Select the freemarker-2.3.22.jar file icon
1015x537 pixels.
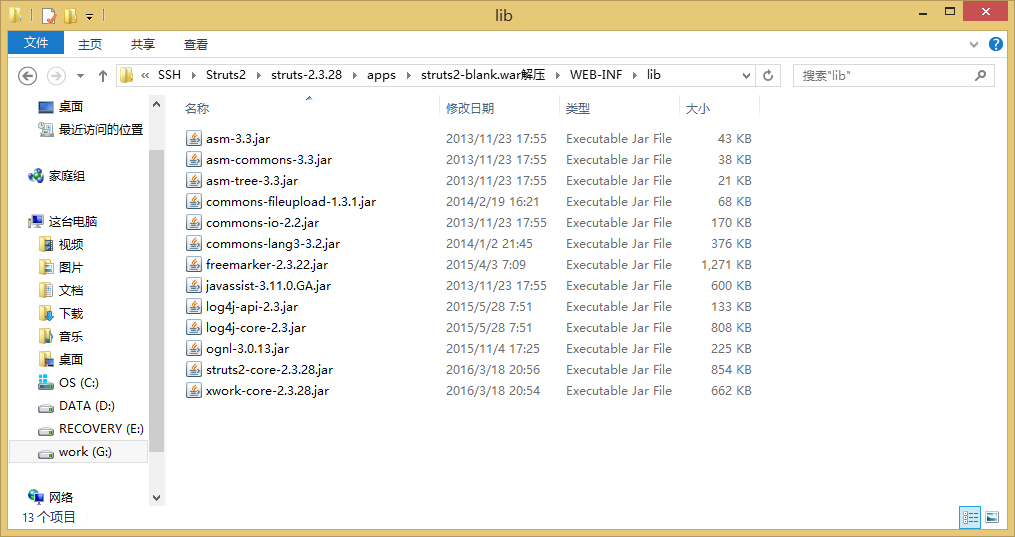[194, 264]
